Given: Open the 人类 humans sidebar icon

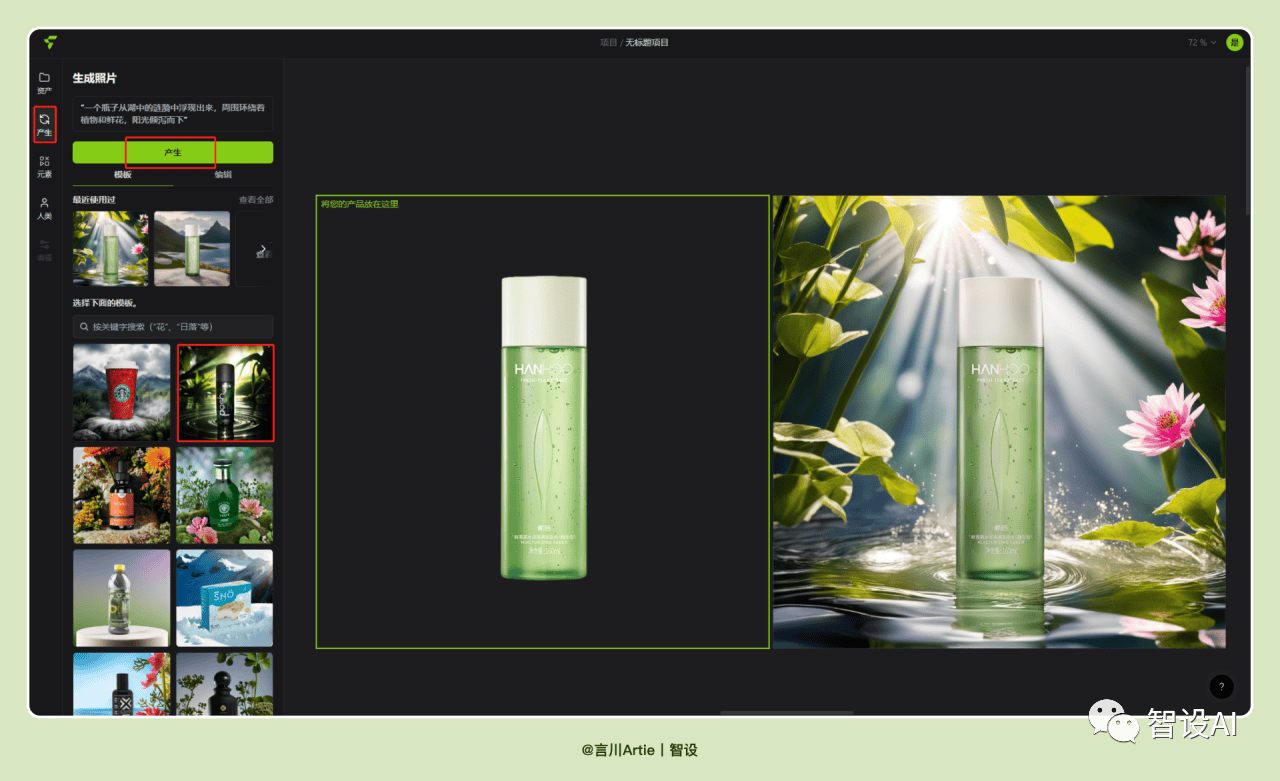Looking at the screenshot, I should tap(44, 208).
